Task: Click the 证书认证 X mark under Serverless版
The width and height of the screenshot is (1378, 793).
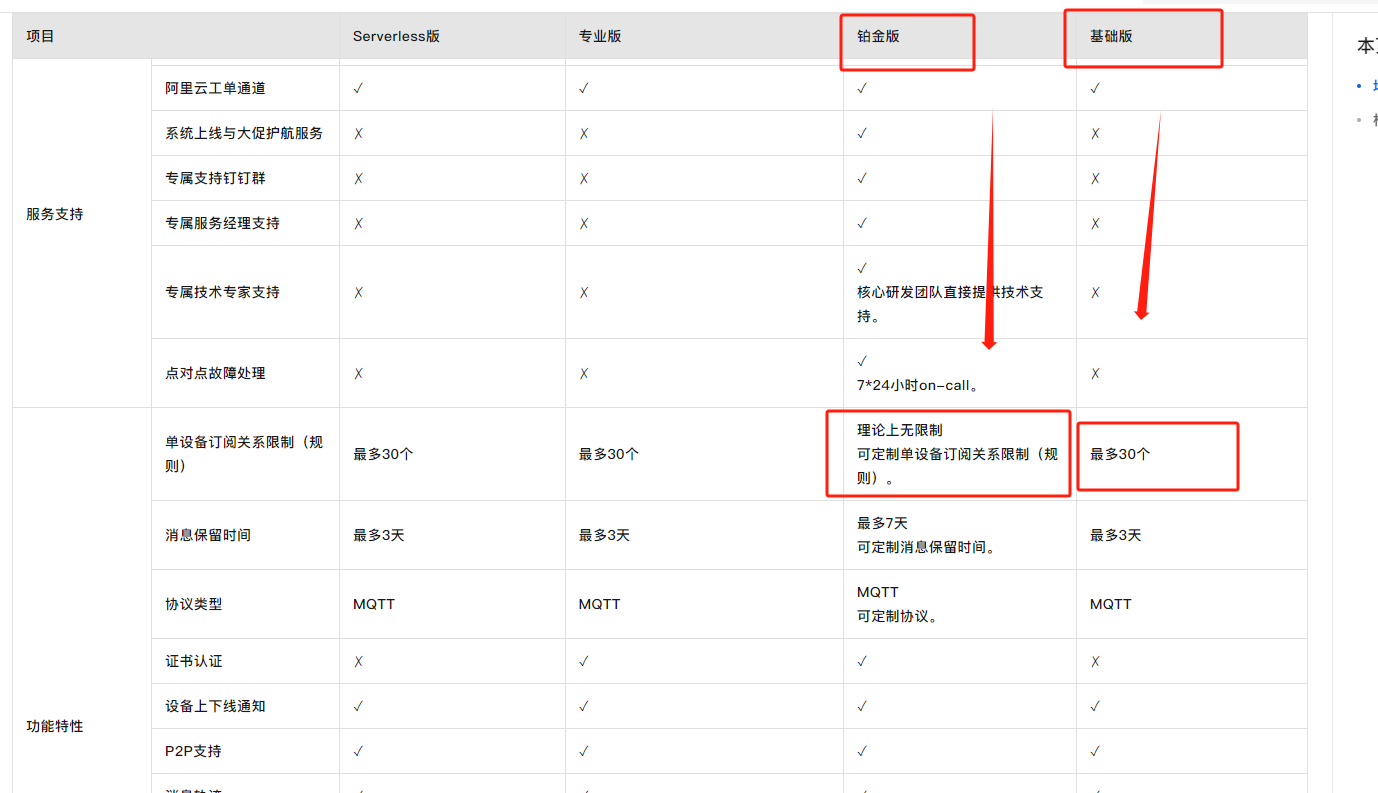Action: pyautogui.click(x=358, y=661)
